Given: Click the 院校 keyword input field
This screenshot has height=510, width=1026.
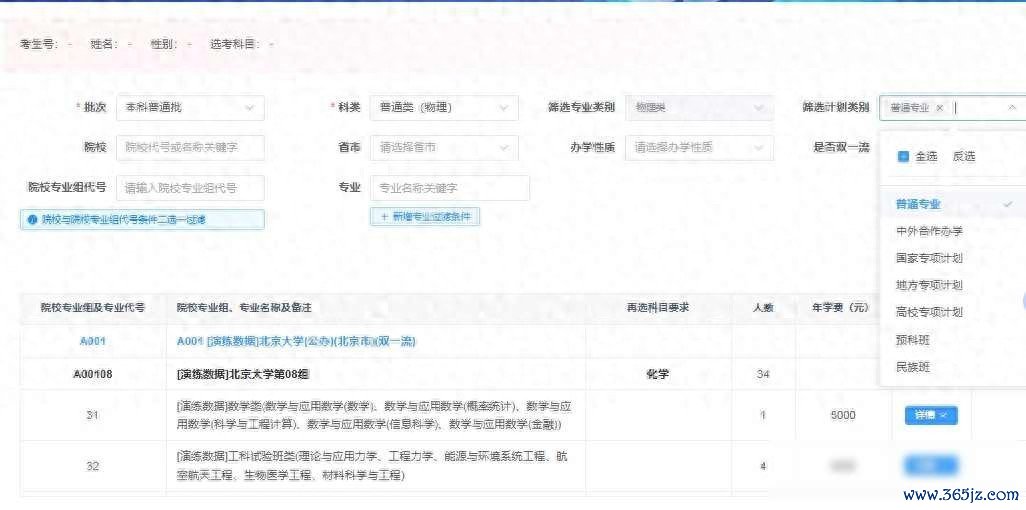Looking at the screenshot, I should (190, 148).
